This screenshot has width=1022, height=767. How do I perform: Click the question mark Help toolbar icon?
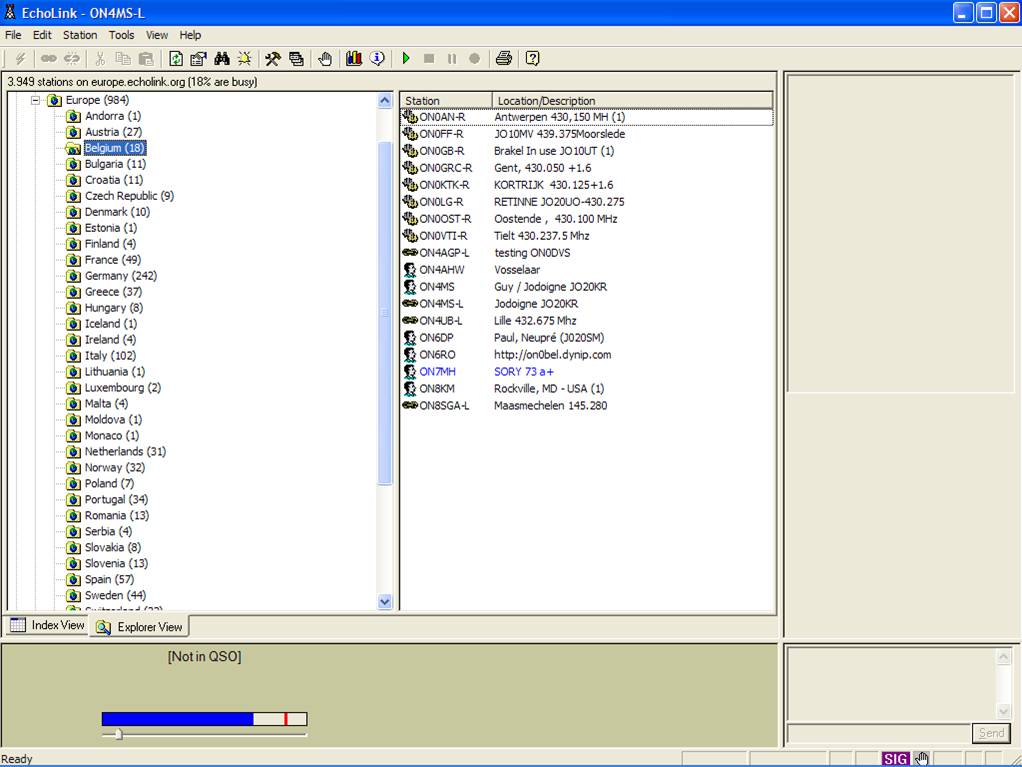click(x=533, y=59)
